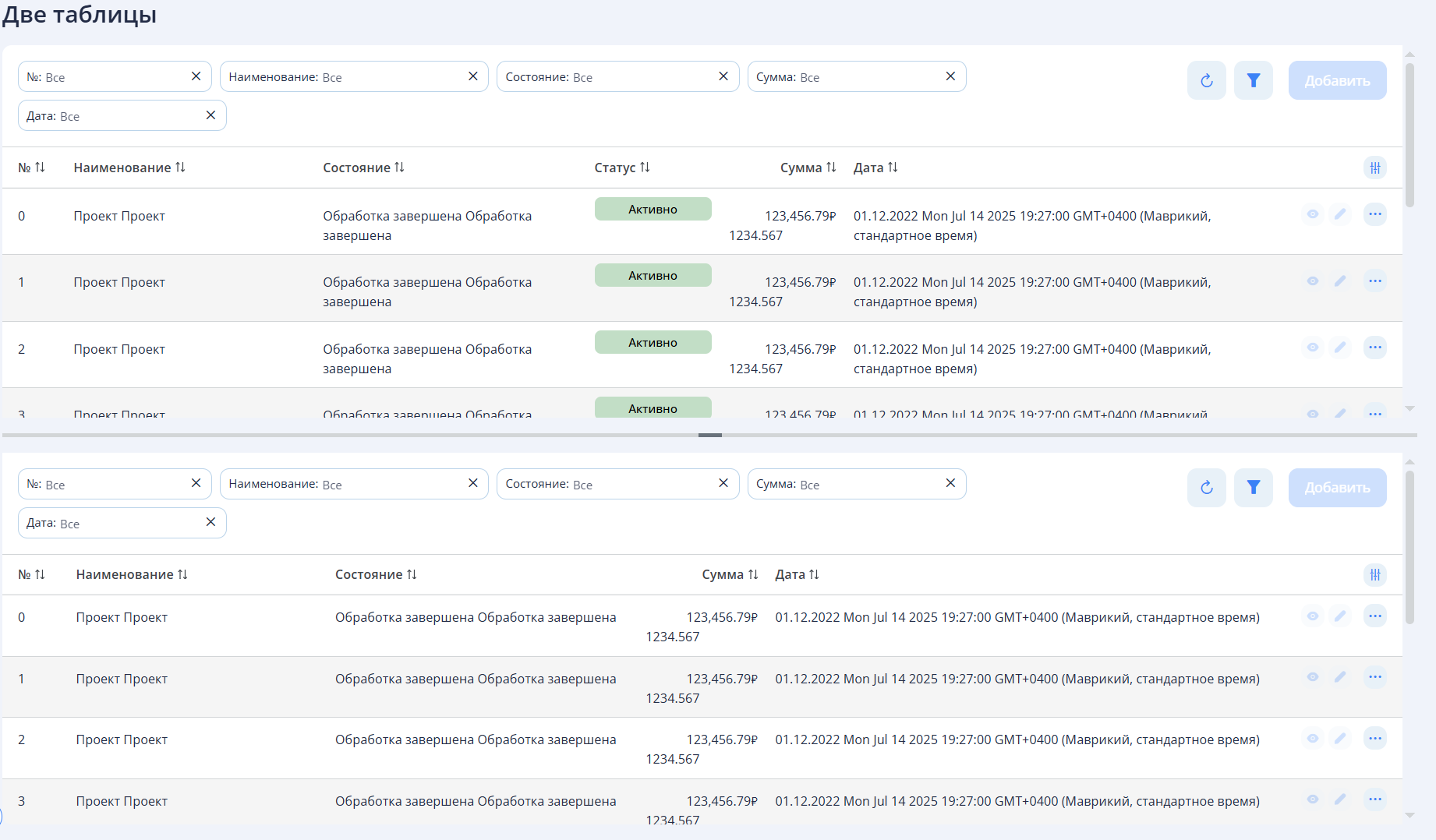Clear Состояние filter in top table
Viewport: 1436px width, 840px height.
pos(723,76)
